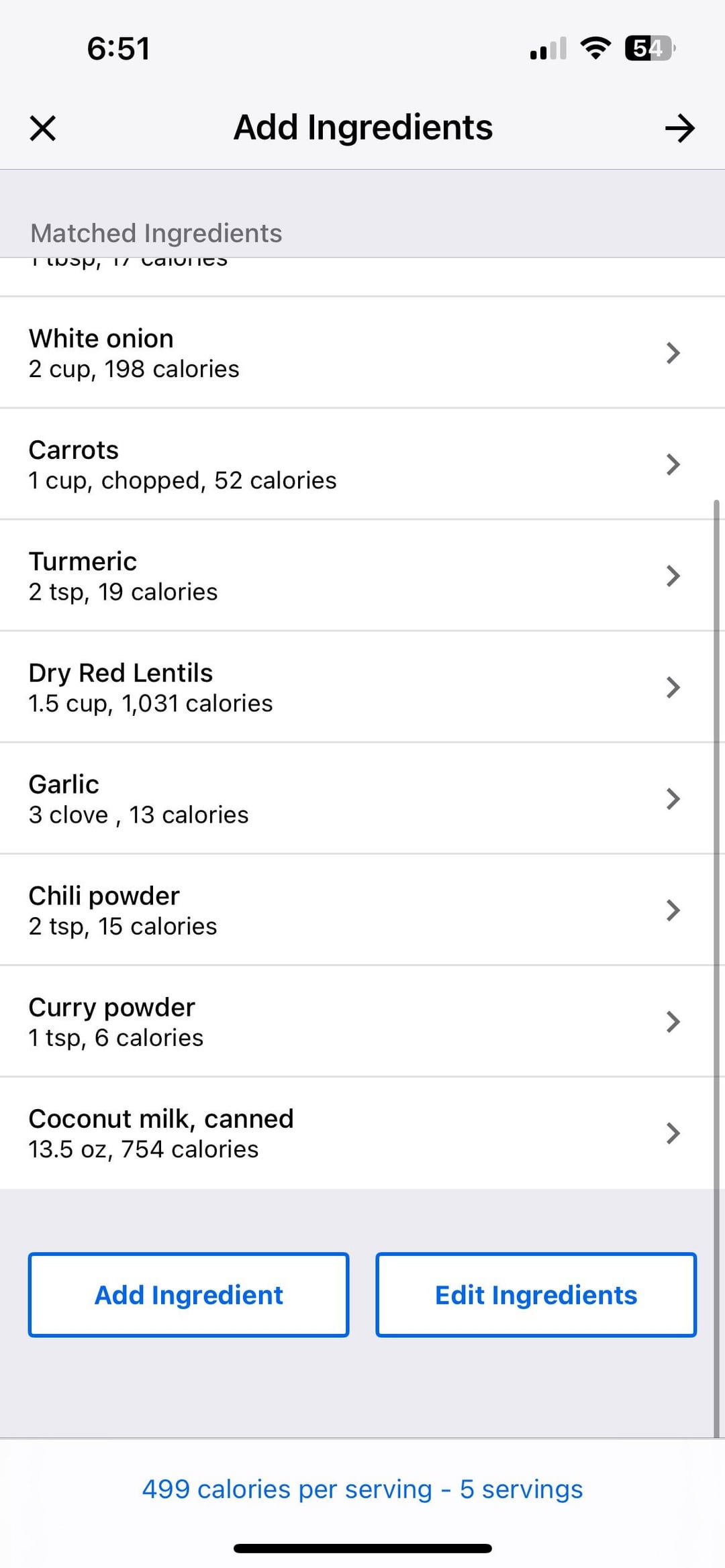Tap the Turmeric row chevron

(673, 576)
